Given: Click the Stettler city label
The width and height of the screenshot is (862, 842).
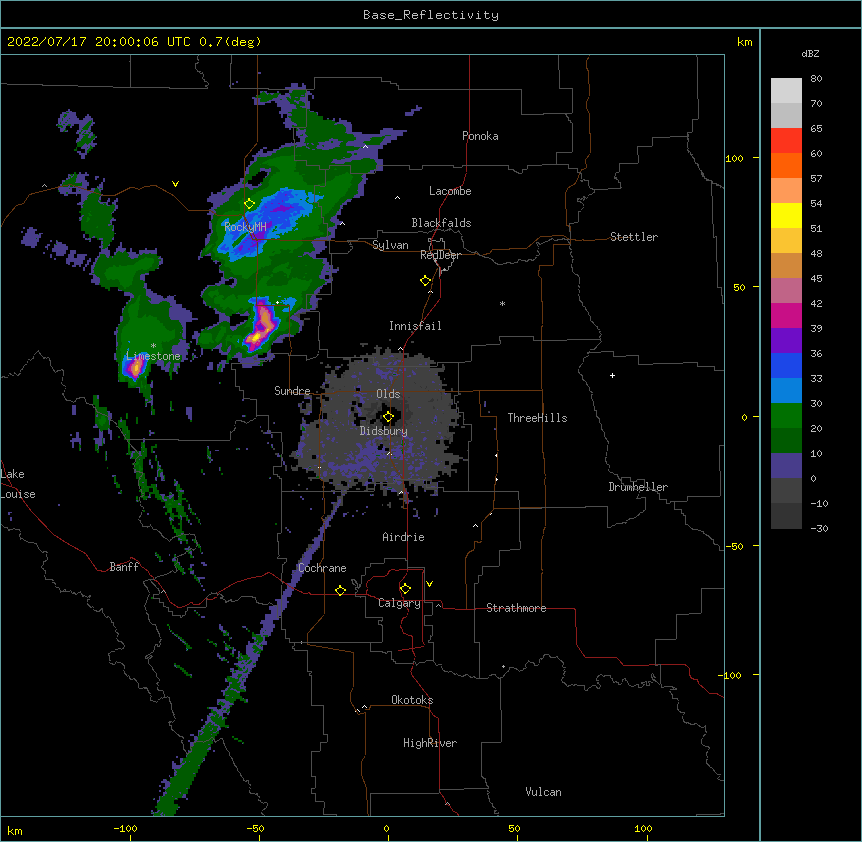Looking at the screenshot, I should pyautogui.click(x=634, y=237).
